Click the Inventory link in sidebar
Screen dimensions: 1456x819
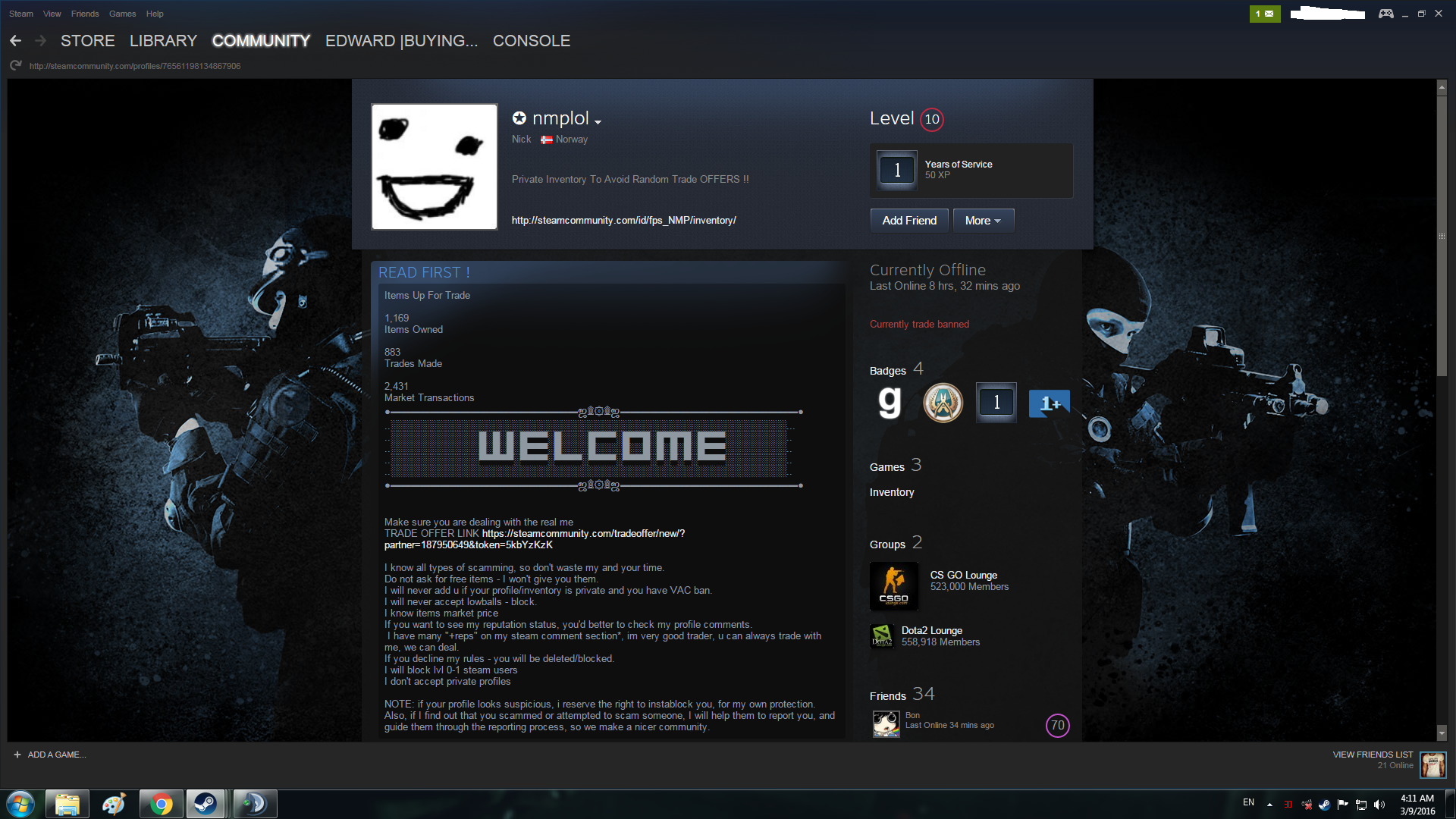point(891,492)
